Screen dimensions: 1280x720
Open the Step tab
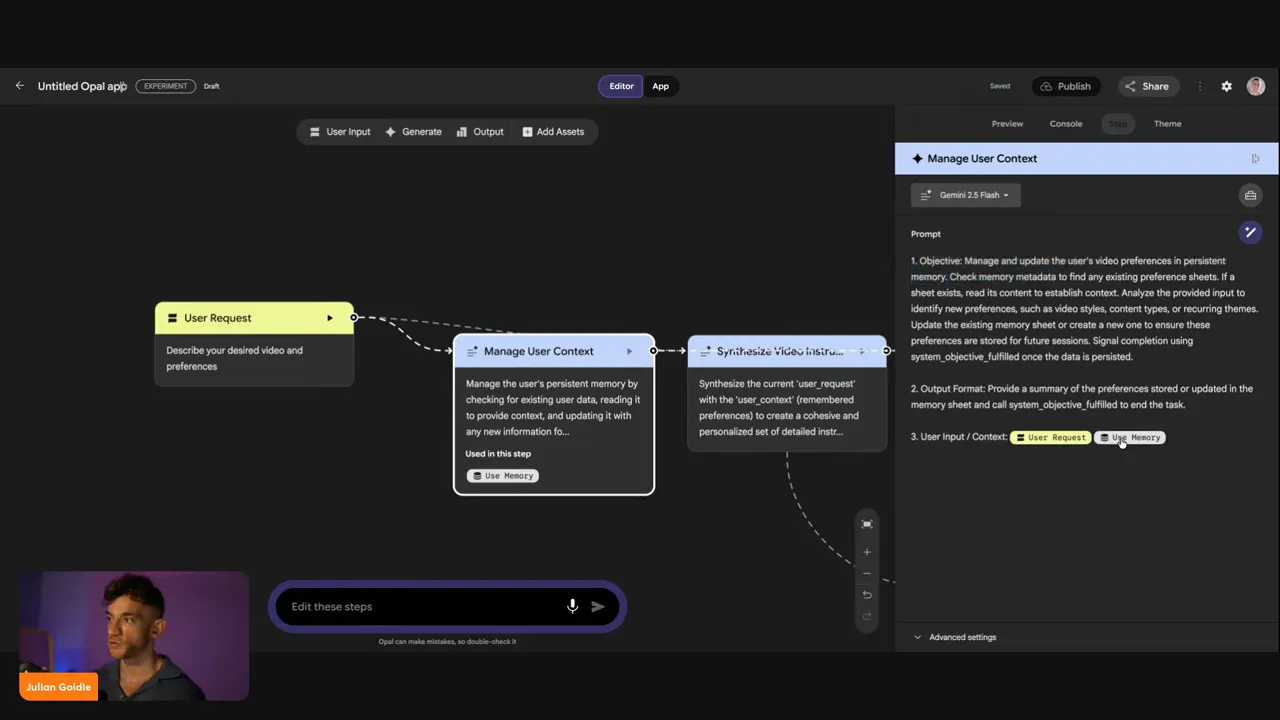point(1118,124)
